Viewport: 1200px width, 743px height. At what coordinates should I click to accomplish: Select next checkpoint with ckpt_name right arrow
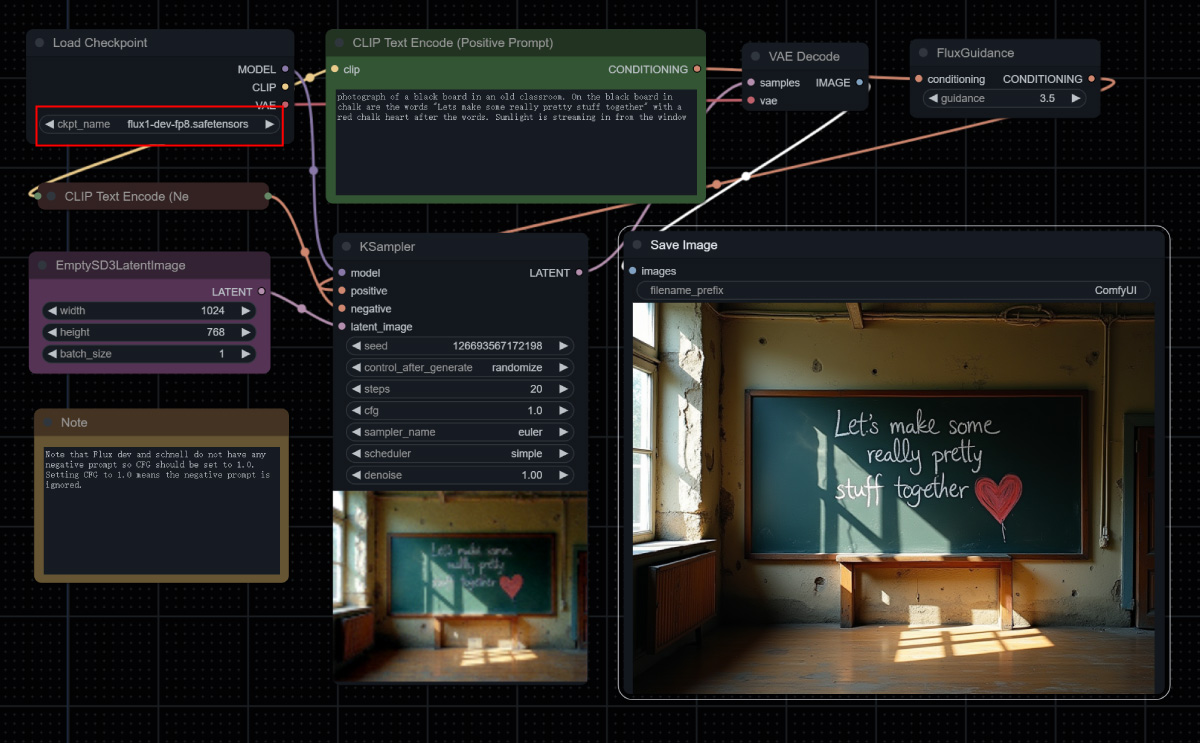[x=269, y=124]
